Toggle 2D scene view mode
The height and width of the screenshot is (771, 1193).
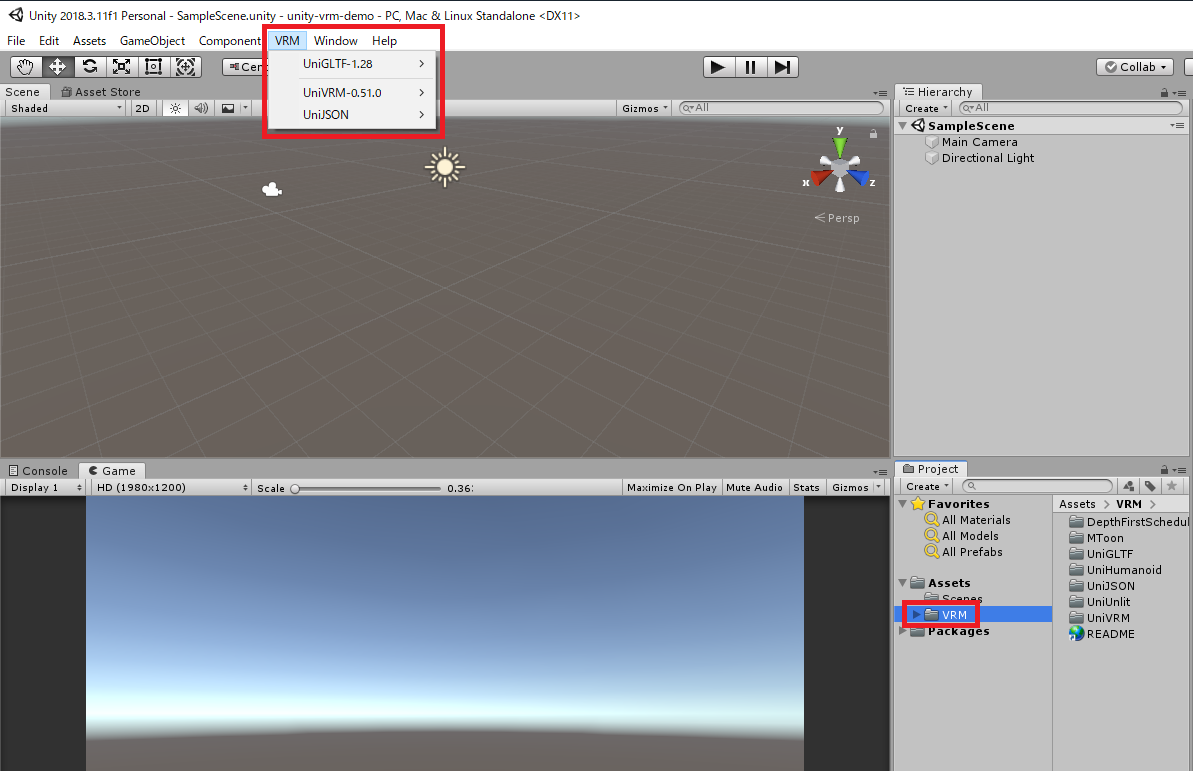[x=142, y=108]
